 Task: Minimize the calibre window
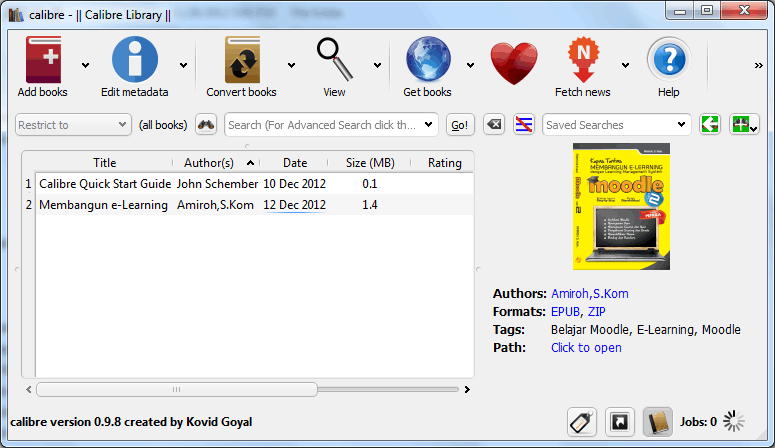[680, 10]
